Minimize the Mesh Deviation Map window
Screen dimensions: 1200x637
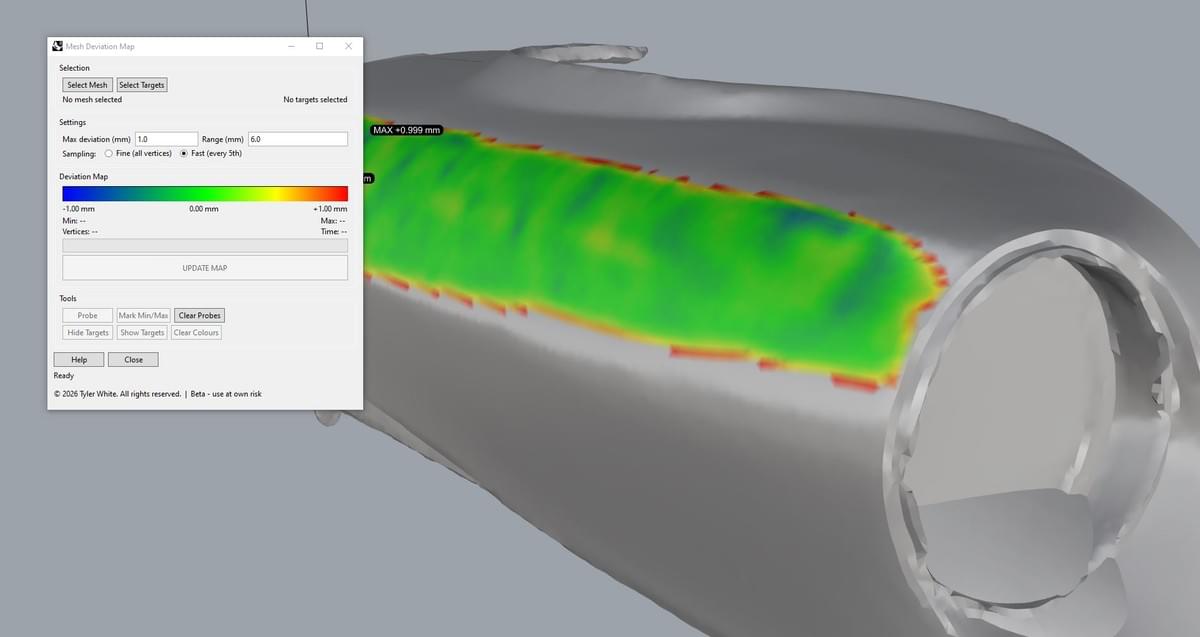coord(291,46)
